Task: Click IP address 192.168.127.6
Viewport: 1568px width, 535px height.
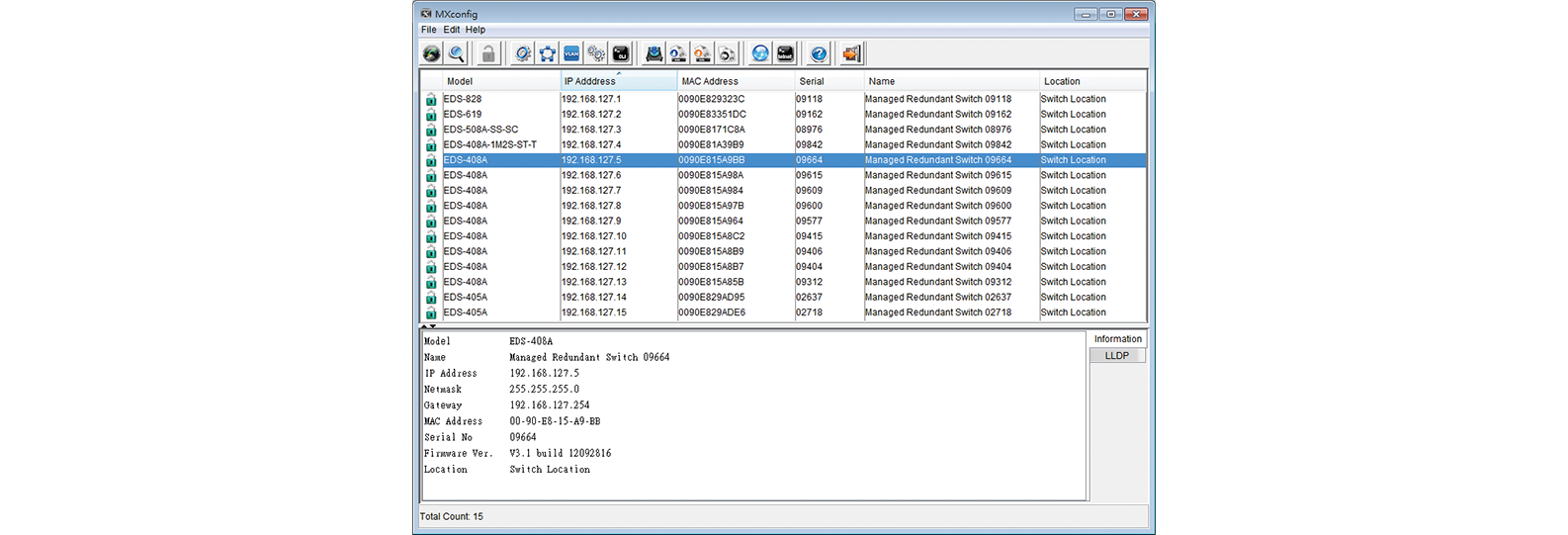Action: pos(591,175)
